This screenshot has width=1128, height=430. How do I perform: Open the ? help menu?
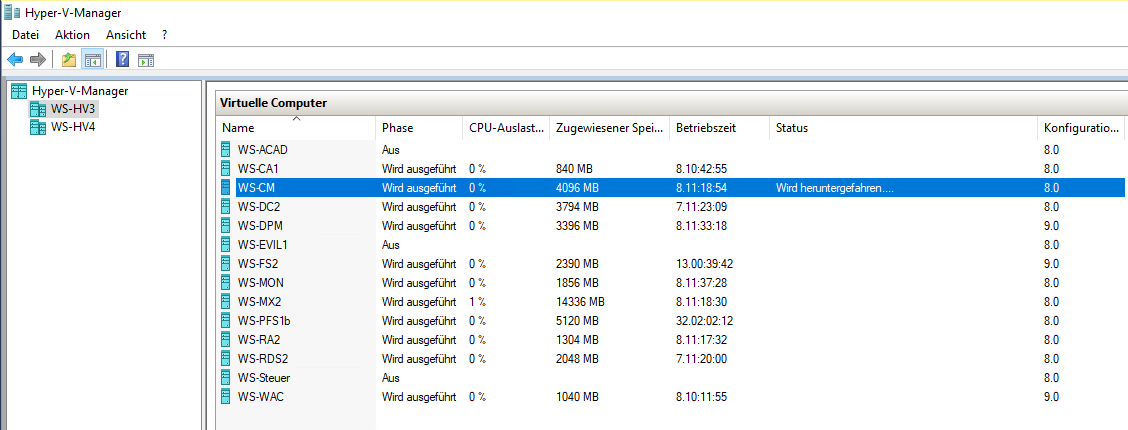click(x=165, y=35)
